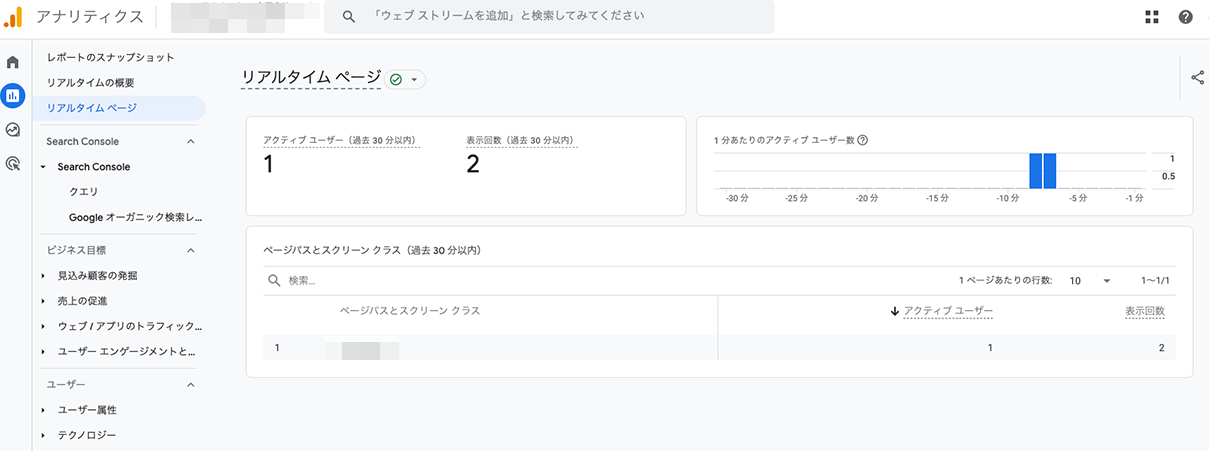Collapse the ビジネス目標 section

pos(190,250)
